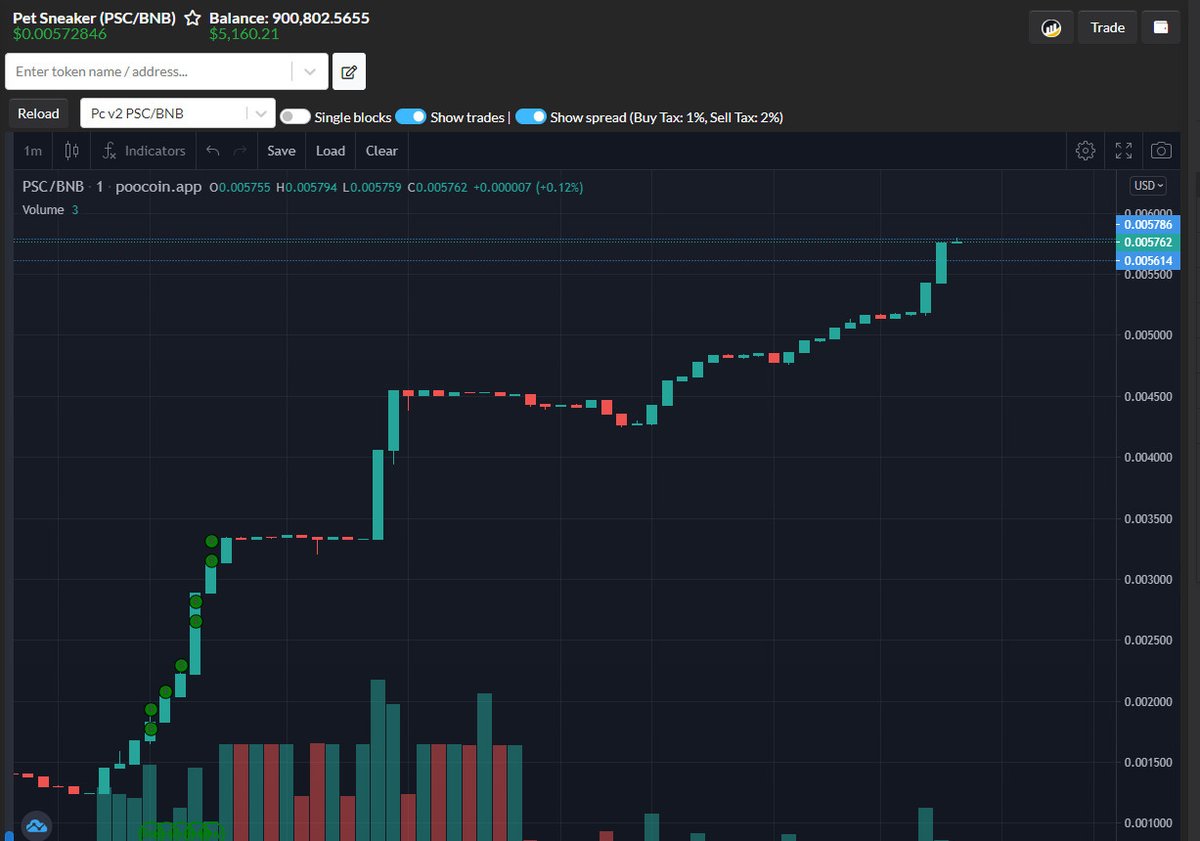Redo the chart action
This screenshot has width=1200, height=841.
[239, 151]
